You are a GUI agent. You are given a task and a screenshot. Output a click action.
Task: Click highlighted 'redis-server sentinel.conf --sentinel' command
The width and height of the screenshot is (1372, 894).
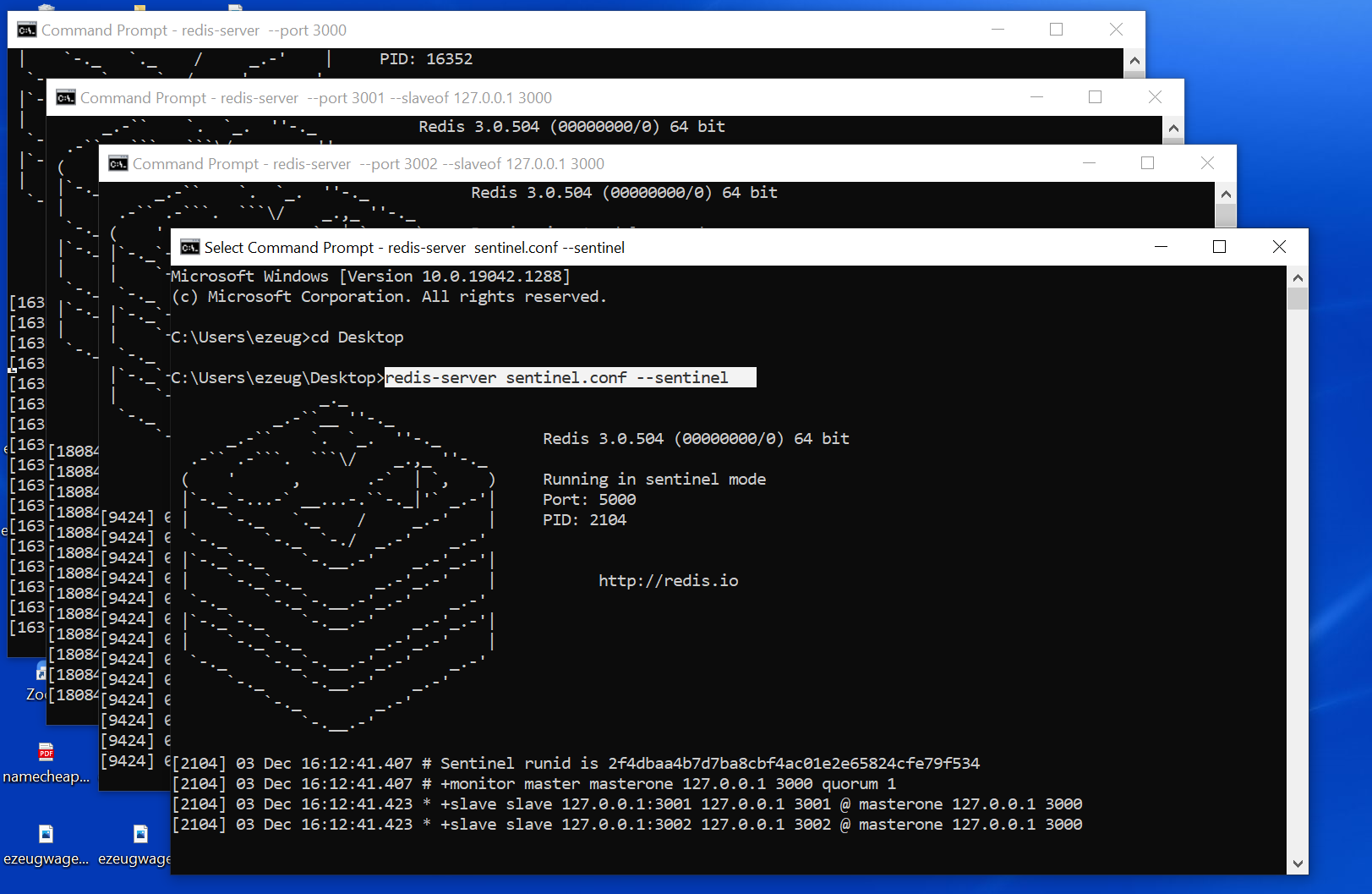[x=571, y=377]
